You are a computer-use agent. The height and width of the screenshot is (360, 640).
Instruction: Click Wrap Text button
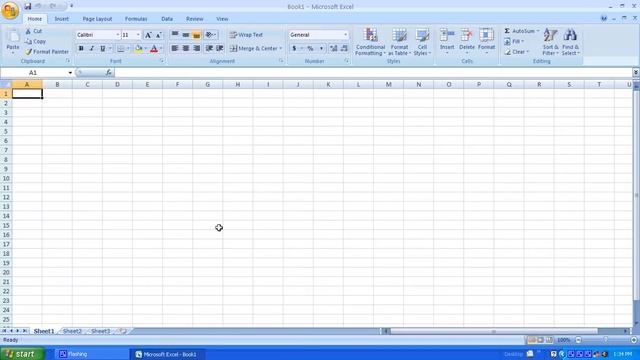click(x=246, y=35)
